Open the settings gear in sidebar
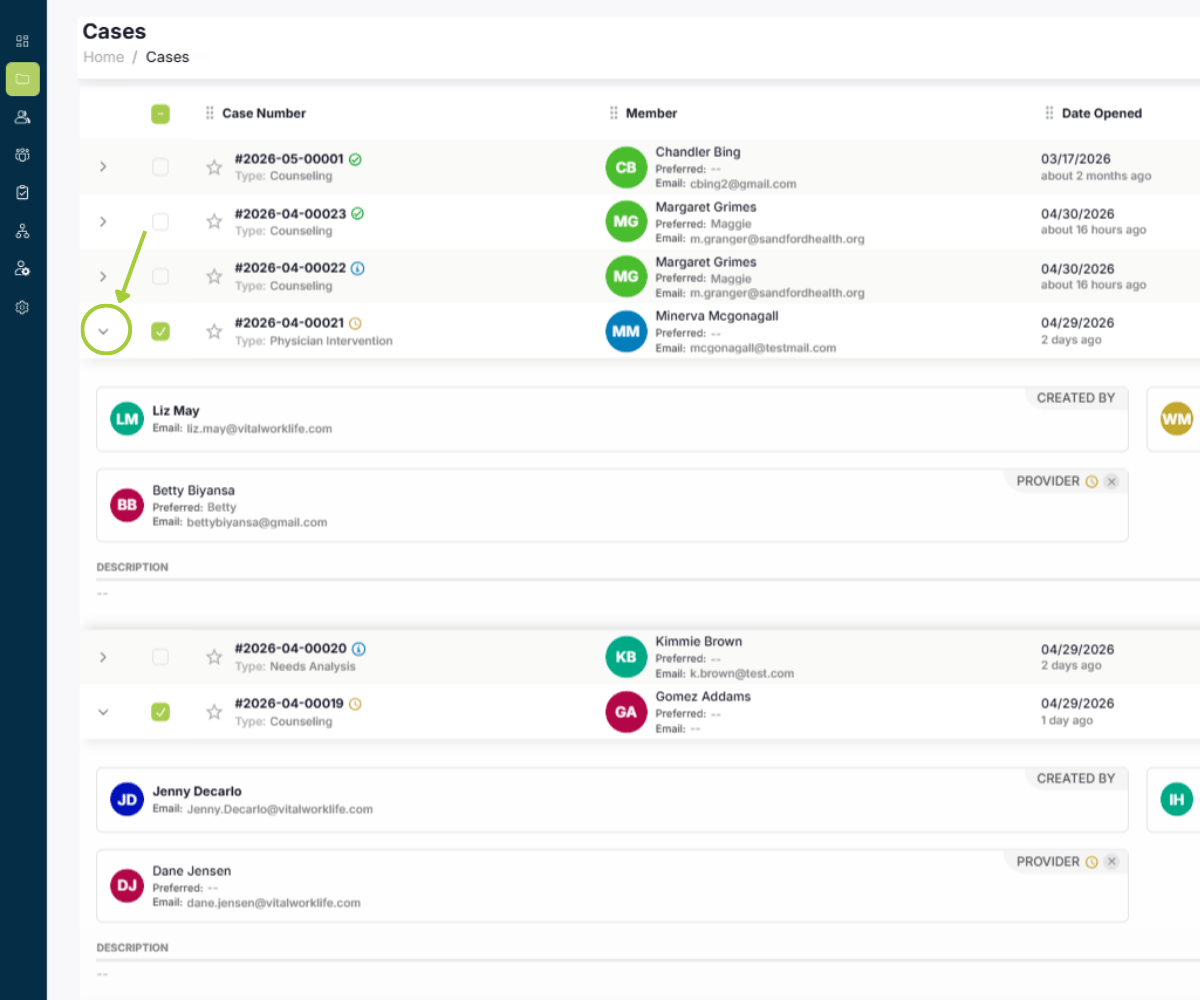This screenshot has height=1000, width=1200. (x=23, y=308)
